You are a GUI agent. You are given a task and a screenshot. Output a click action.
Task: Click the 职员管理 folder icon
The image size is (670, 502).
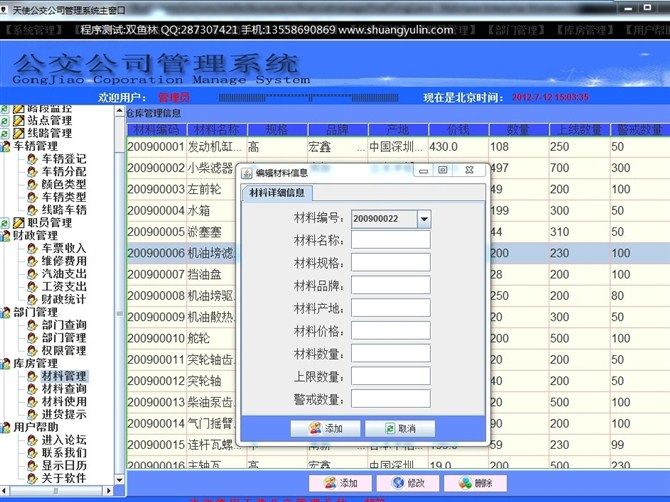(x=18, y=223)
